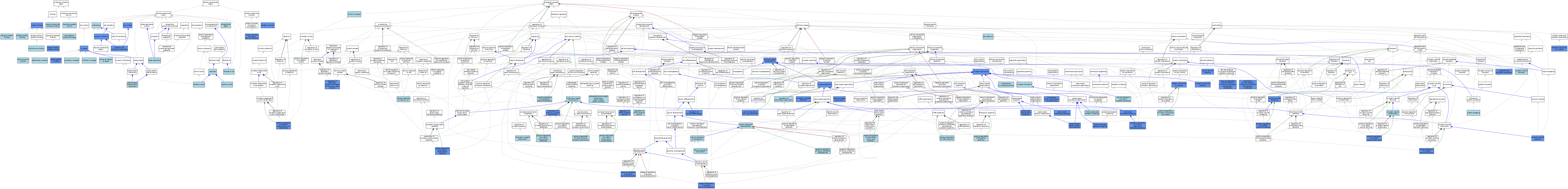The width and height of the screenshot is (1568, 189).
Task: Click 'multicellular organismal process' node
Action: 383,25
